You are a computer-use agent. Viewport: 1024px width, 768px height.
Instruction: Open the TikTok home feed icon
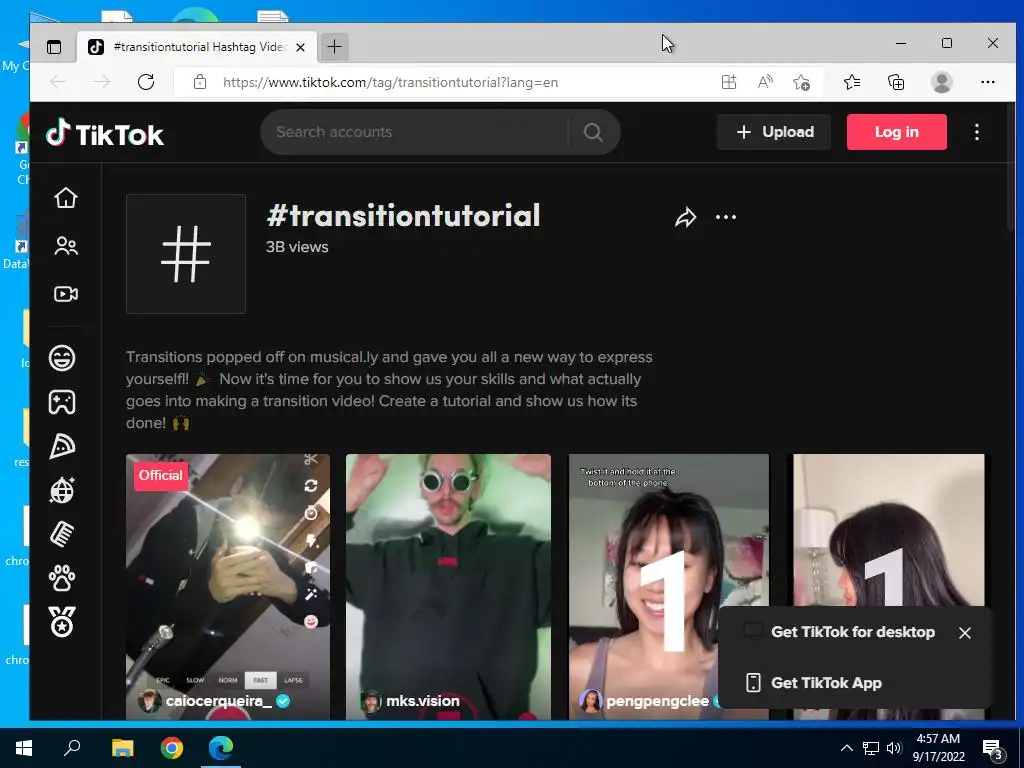66,197
